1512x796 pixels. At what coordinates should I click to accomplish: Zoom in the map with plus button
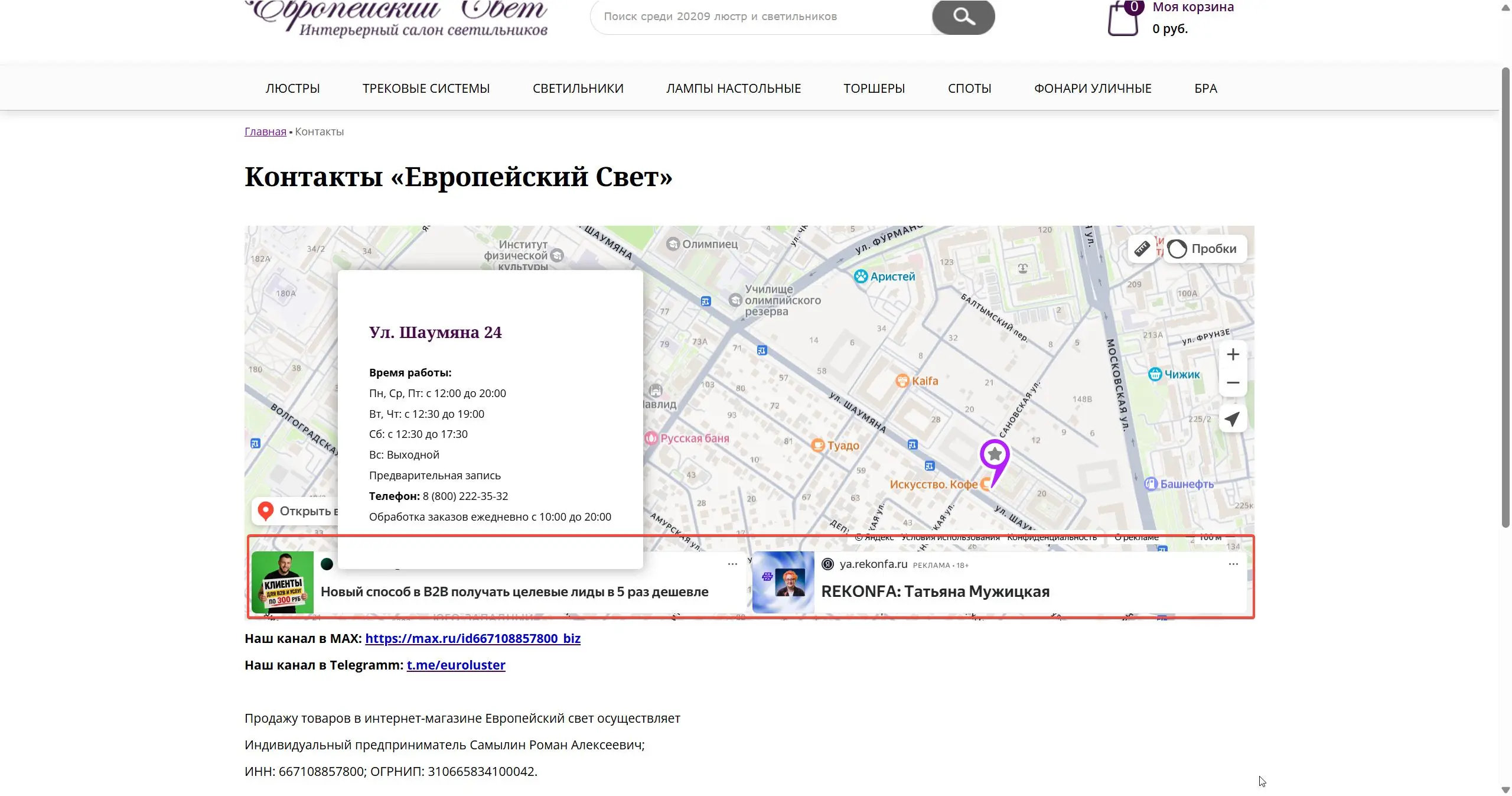[1233, 355]
